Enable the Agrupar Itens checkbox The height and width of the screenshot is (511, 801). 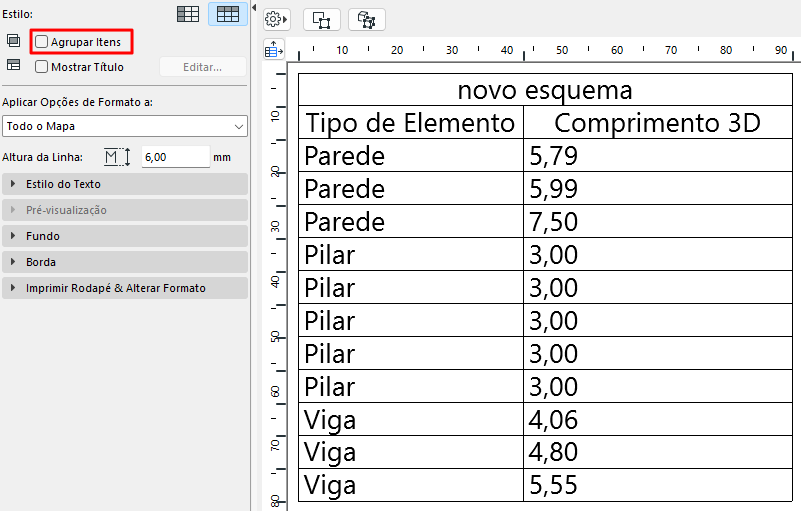click(41, 42)
